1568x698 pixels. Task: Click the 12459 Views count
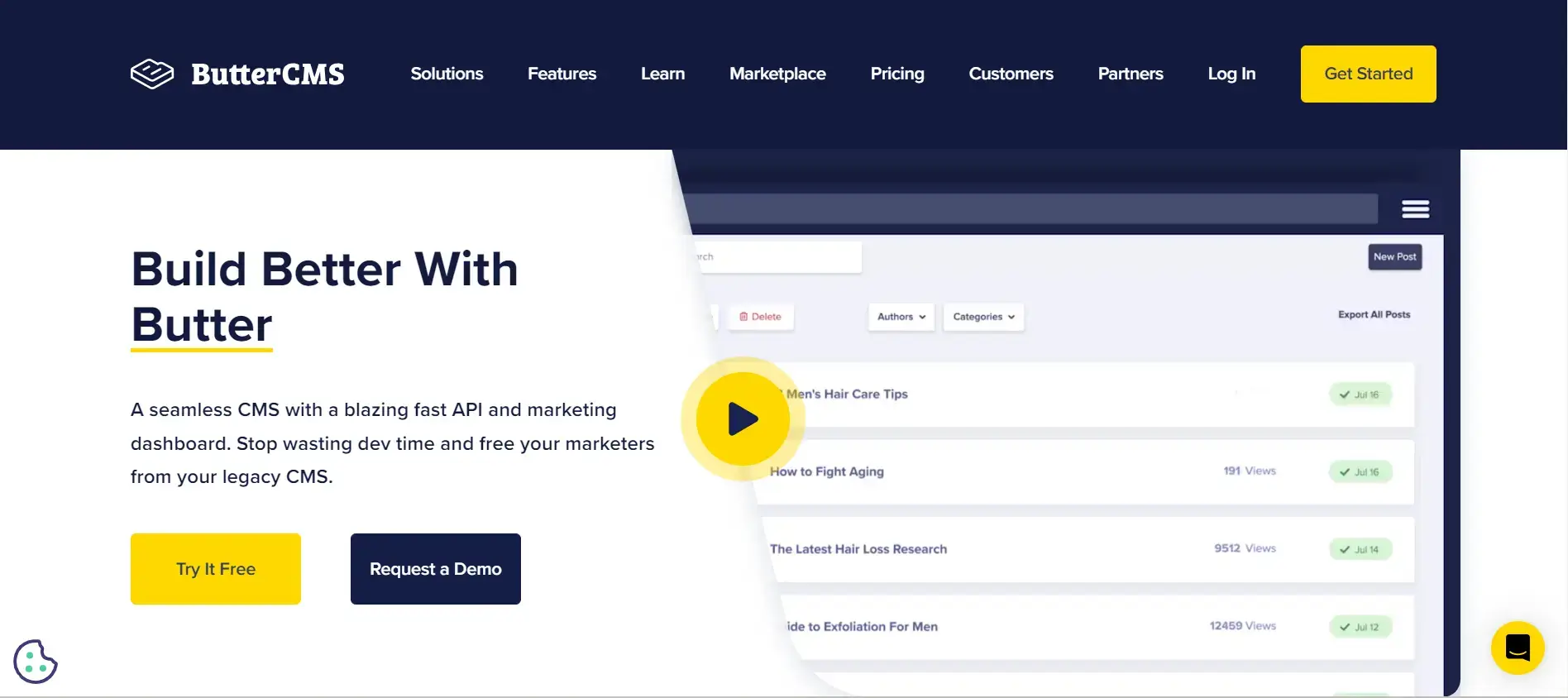click(x=1242, y=626)
